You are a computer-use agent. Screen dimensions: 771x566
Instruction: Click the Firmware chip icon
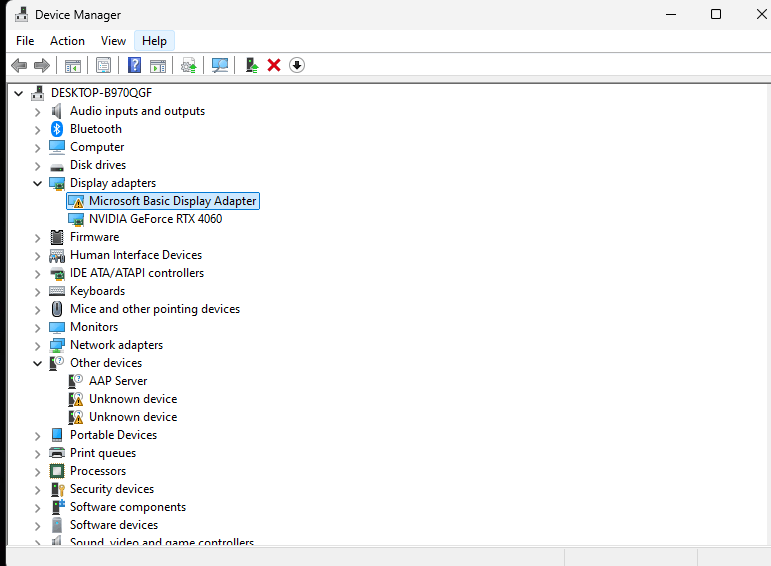pos(57,237)
